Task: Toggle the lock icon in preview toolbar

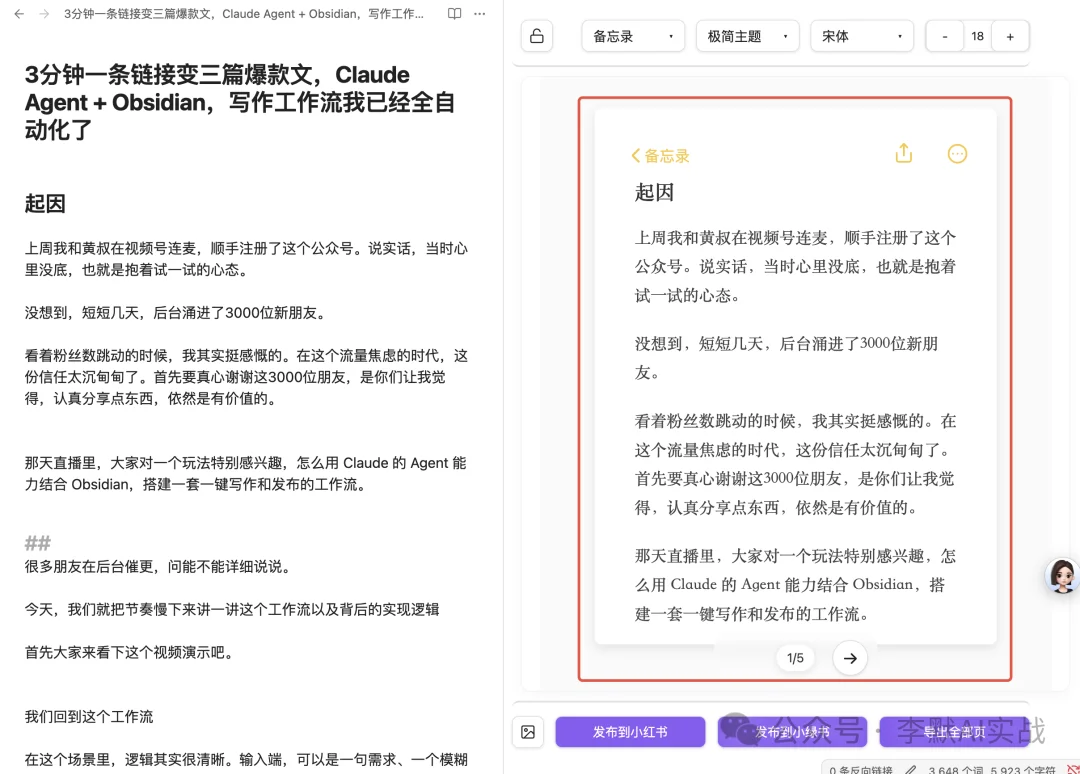Action: point(537,36)
